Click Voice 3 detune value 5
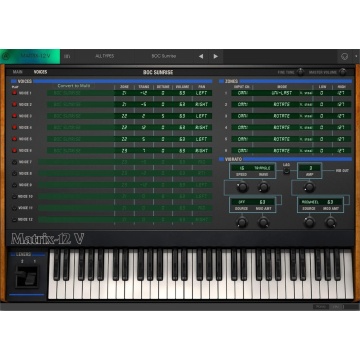Image resolution: width=360 pixels, height=360 pixels. 162,116
